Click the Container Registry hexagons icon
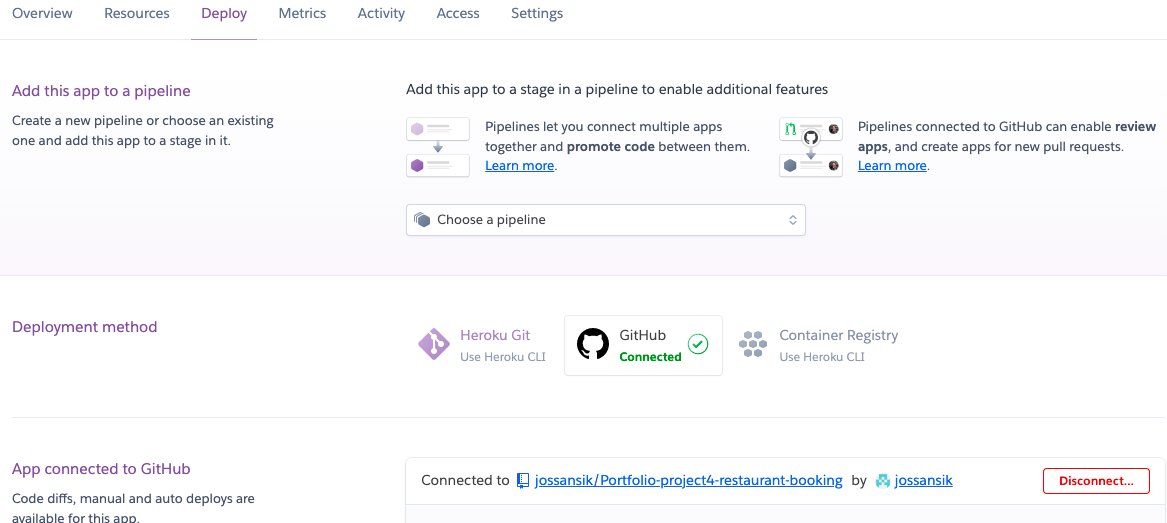 (752, 344)
